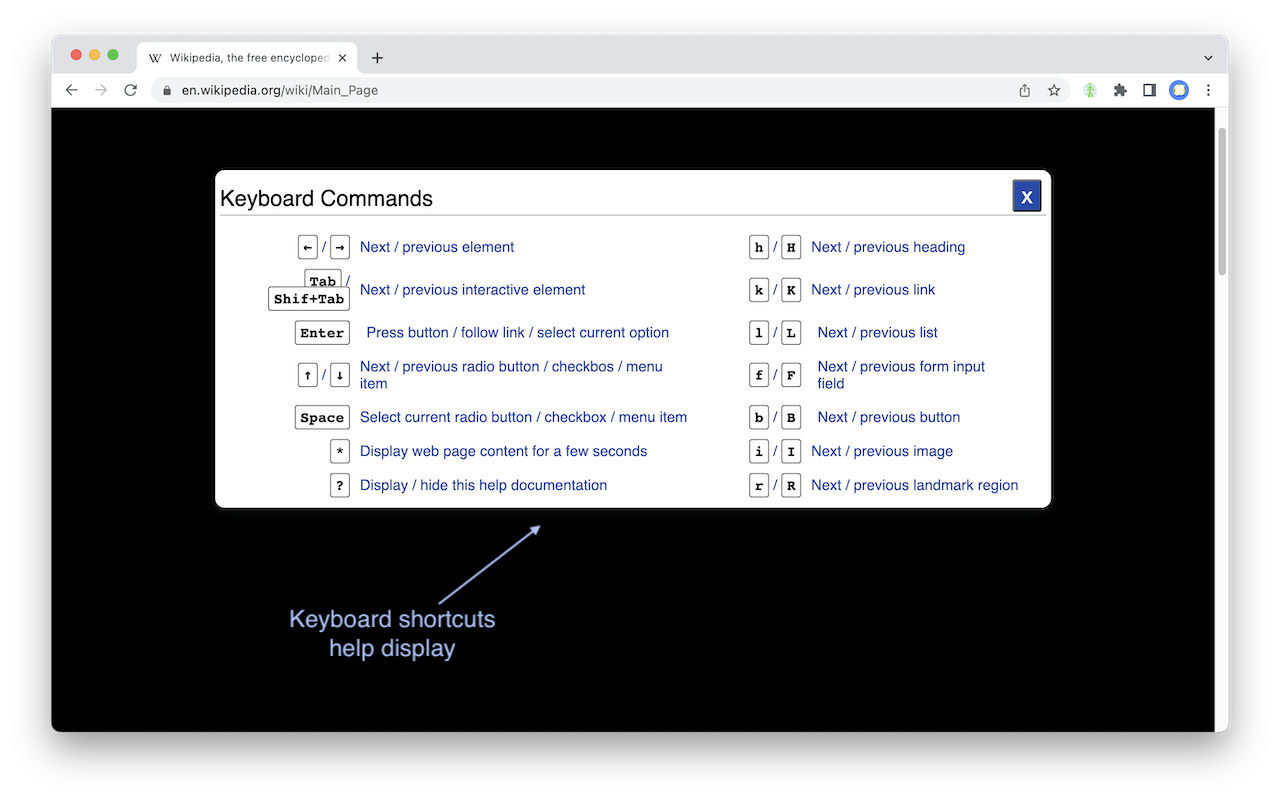Click the uppercase F key cap
This screenshot has width=1280, height=800.
[x=791, y=375]
